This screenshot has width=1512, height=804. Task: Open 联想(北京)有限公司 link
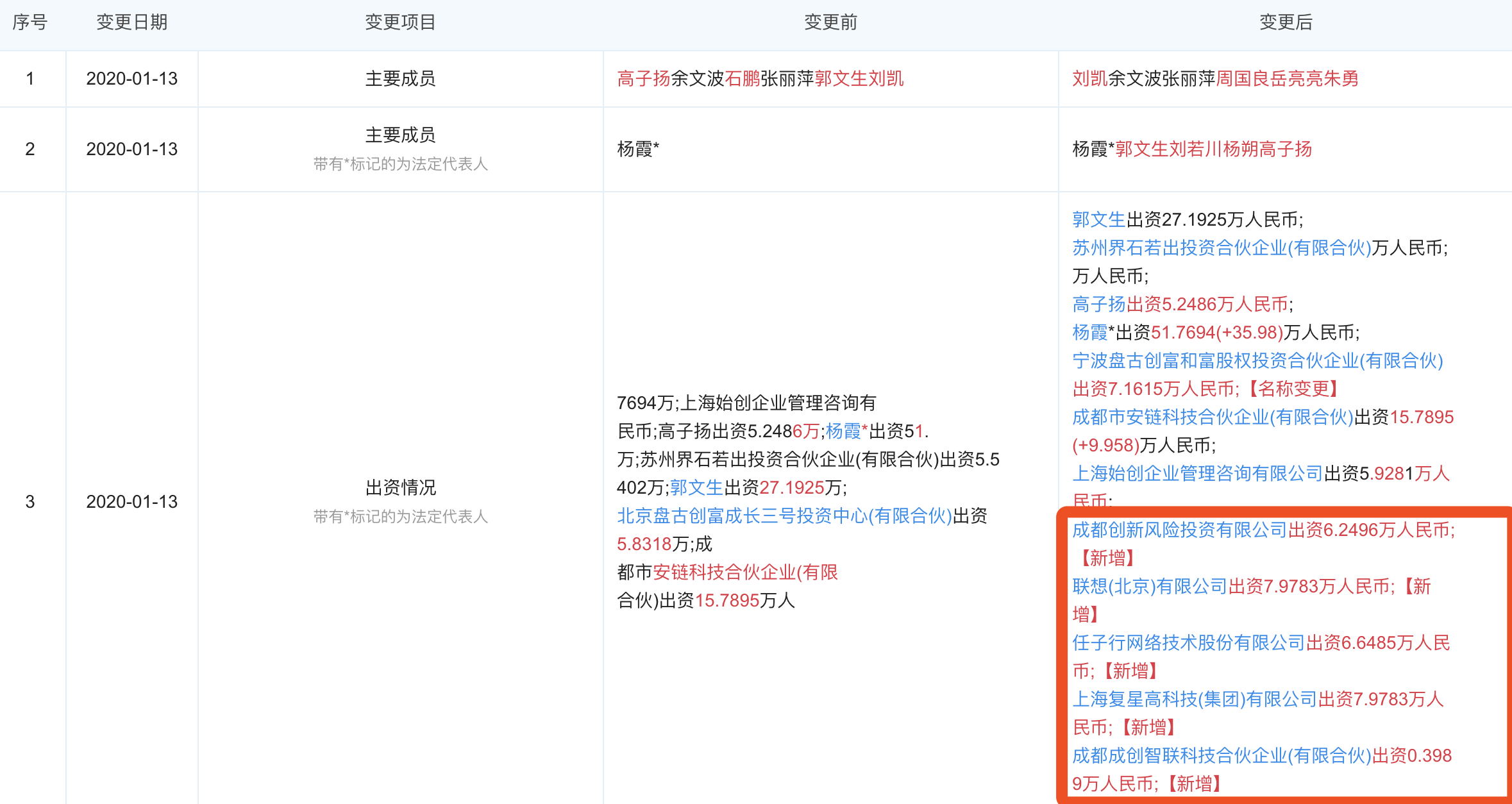1150,587
